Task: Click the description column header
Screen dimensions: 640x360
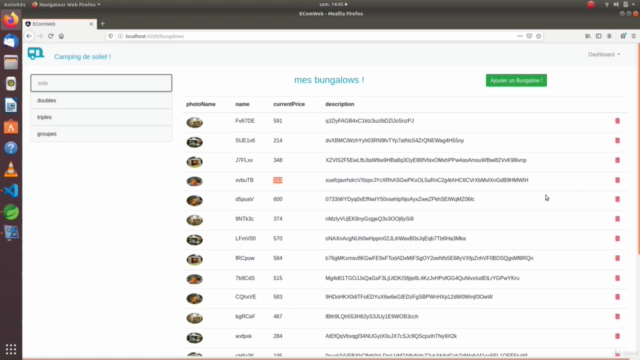Action: 340,104
